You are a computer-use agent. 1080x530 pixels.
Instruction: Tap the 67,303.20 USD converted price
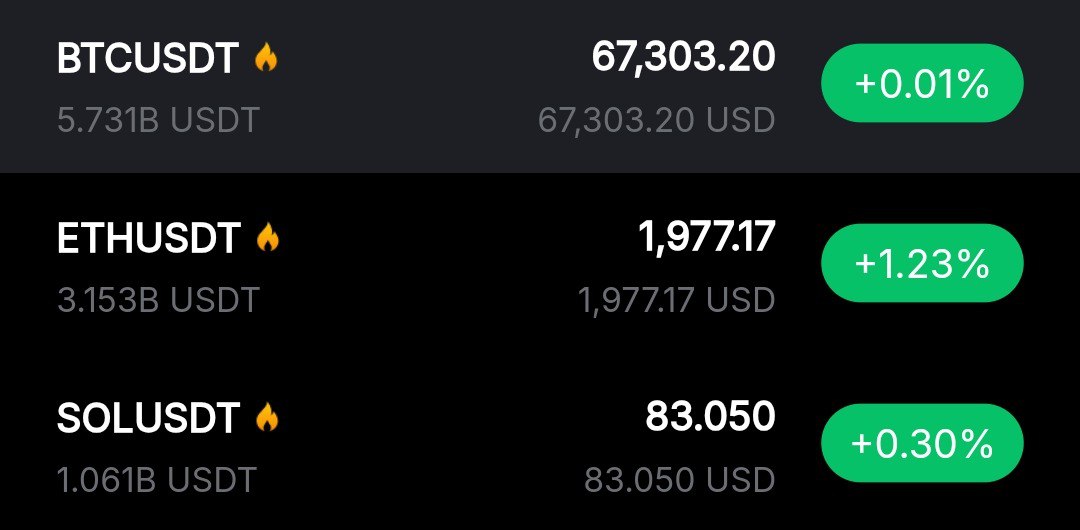[x=656, y=120]
